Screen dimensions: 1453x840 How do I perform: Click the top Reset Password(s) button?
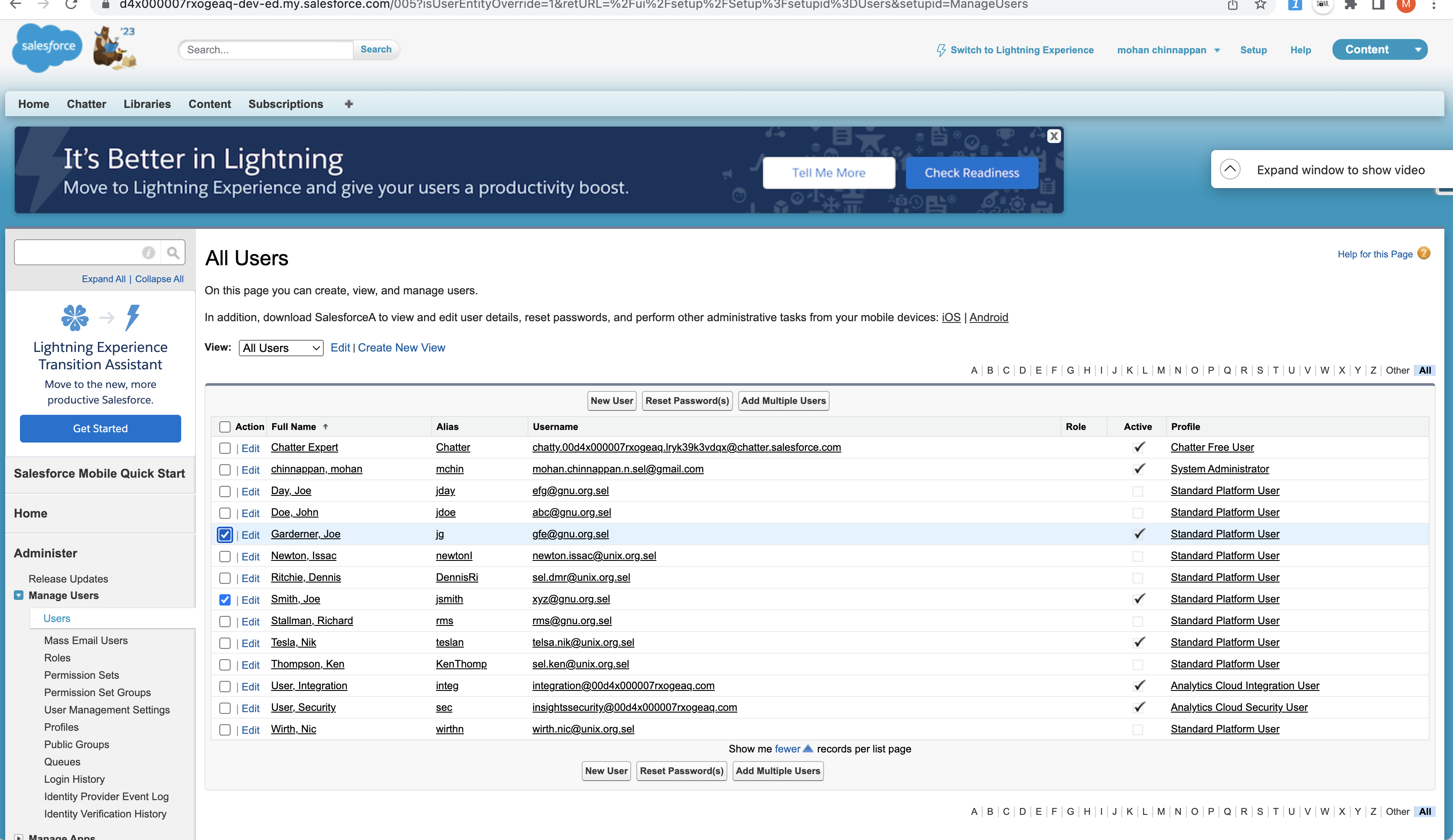(x=687, y=400)
